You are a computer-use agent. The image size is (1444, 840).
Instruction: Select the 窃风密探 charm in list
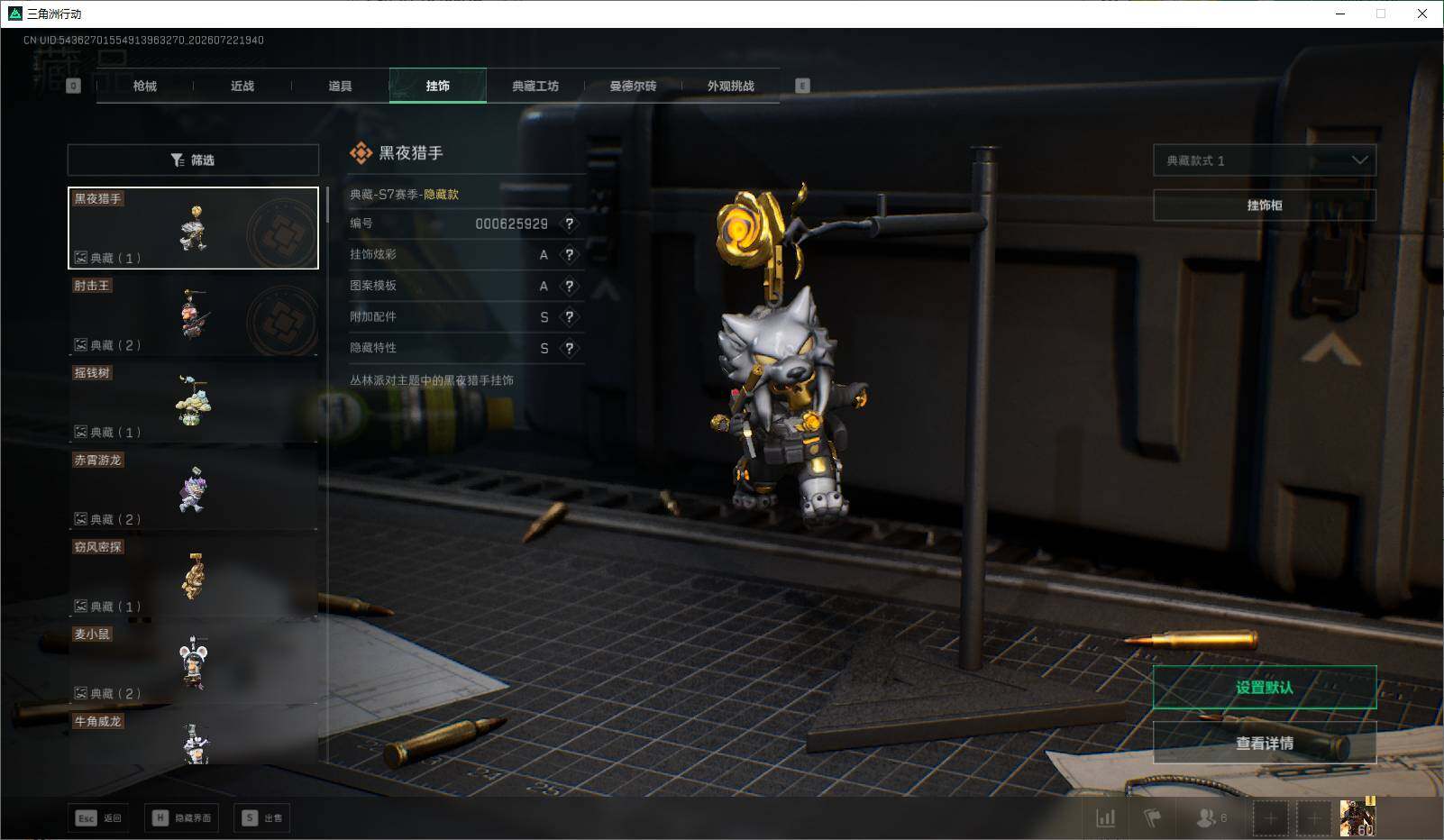pyautogui.click(x=193, y=577)
